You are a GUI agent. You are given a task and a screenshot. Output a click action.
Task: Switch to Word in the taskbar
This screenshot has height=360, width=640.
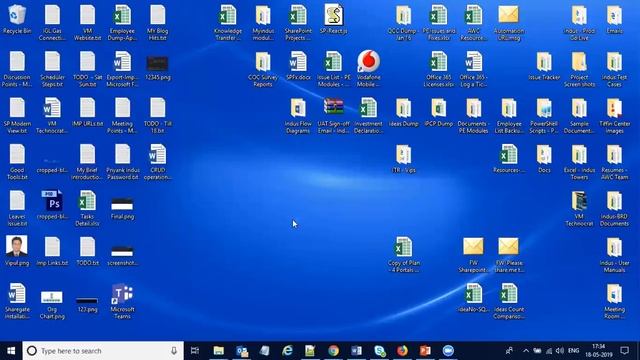coord(356,351)
